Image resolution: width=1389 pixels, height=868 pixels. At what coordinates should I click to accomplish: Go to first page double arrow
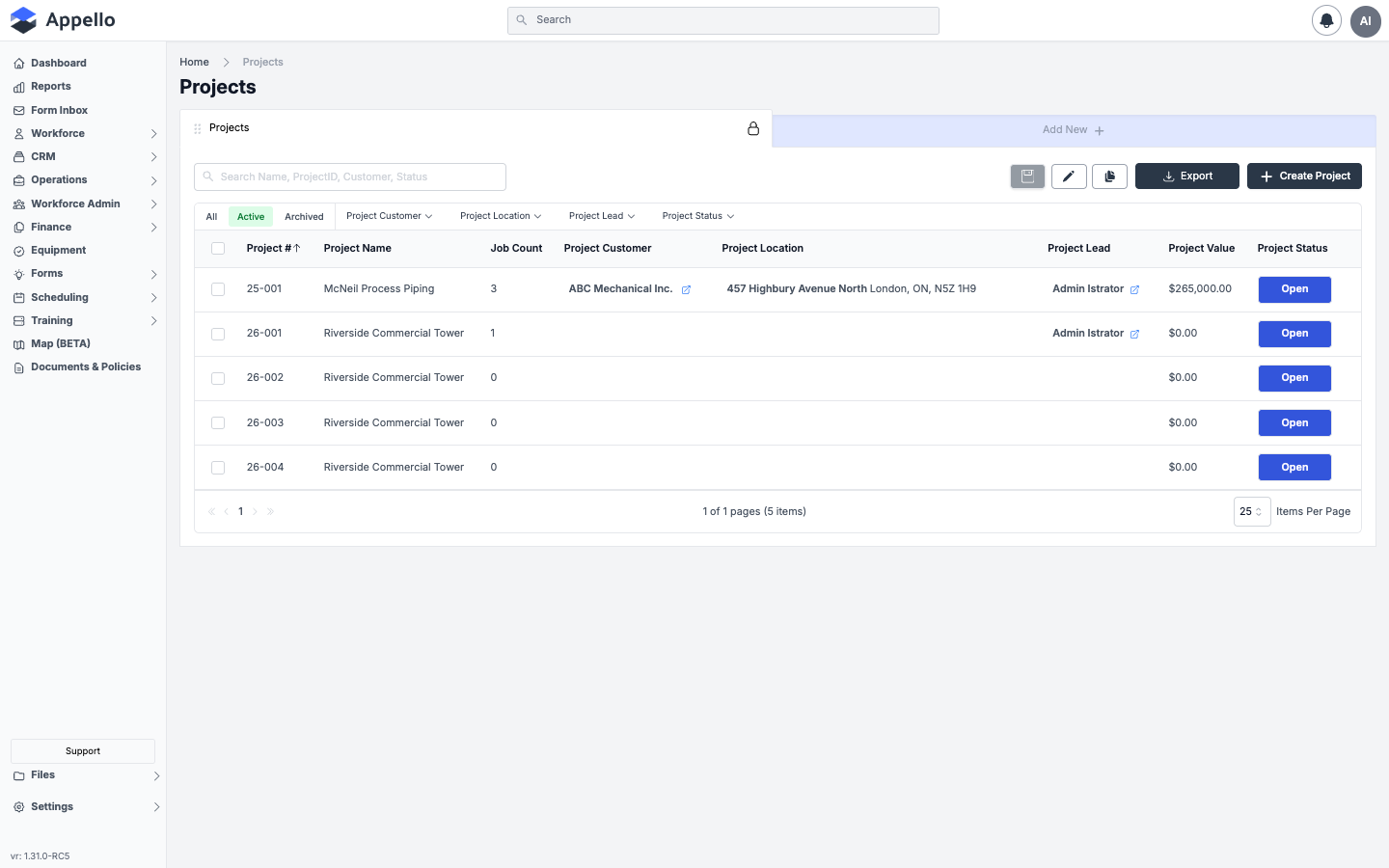point(211,511)
